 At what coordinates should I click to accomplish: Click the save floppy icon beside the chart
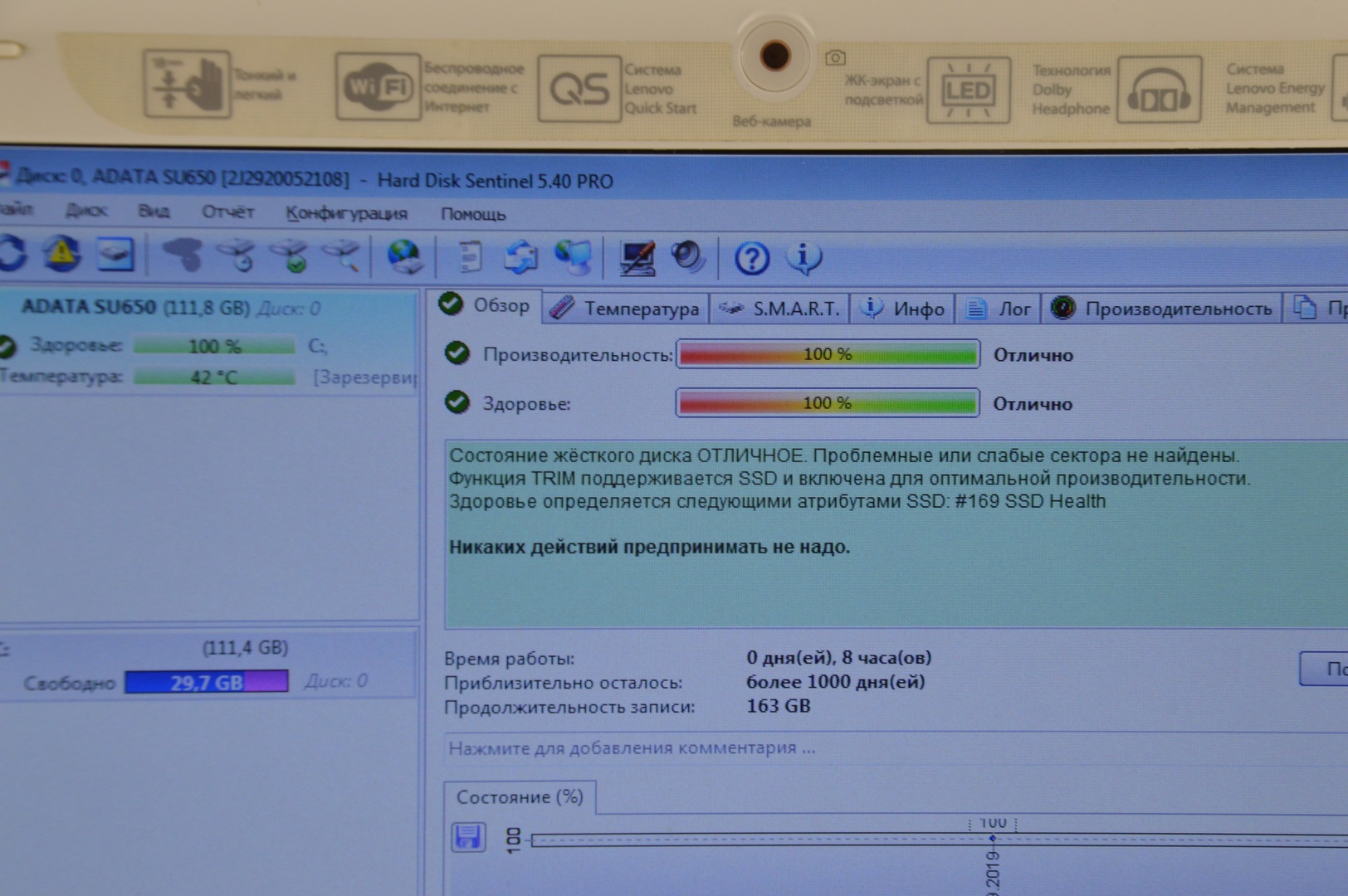tap(468, 837)
